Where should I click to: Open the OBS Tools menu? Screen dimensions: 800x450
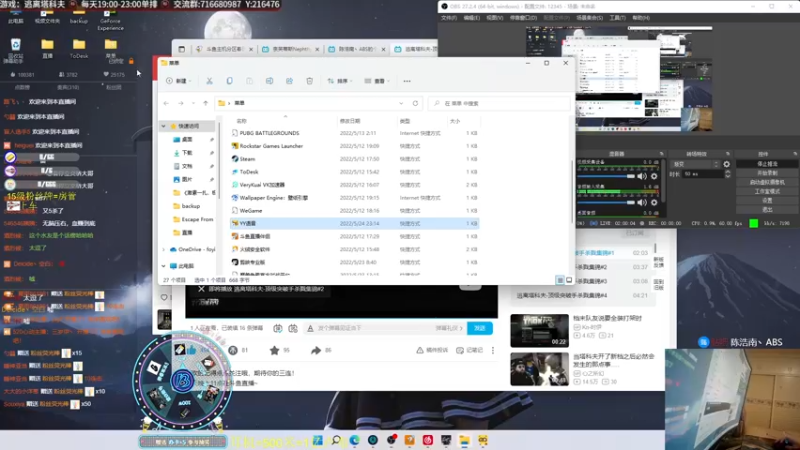617,18
